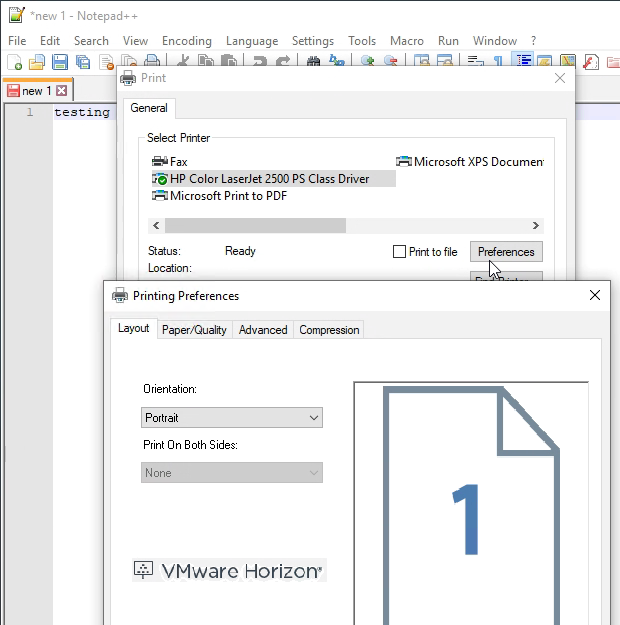Close the Print dialog

560,78
